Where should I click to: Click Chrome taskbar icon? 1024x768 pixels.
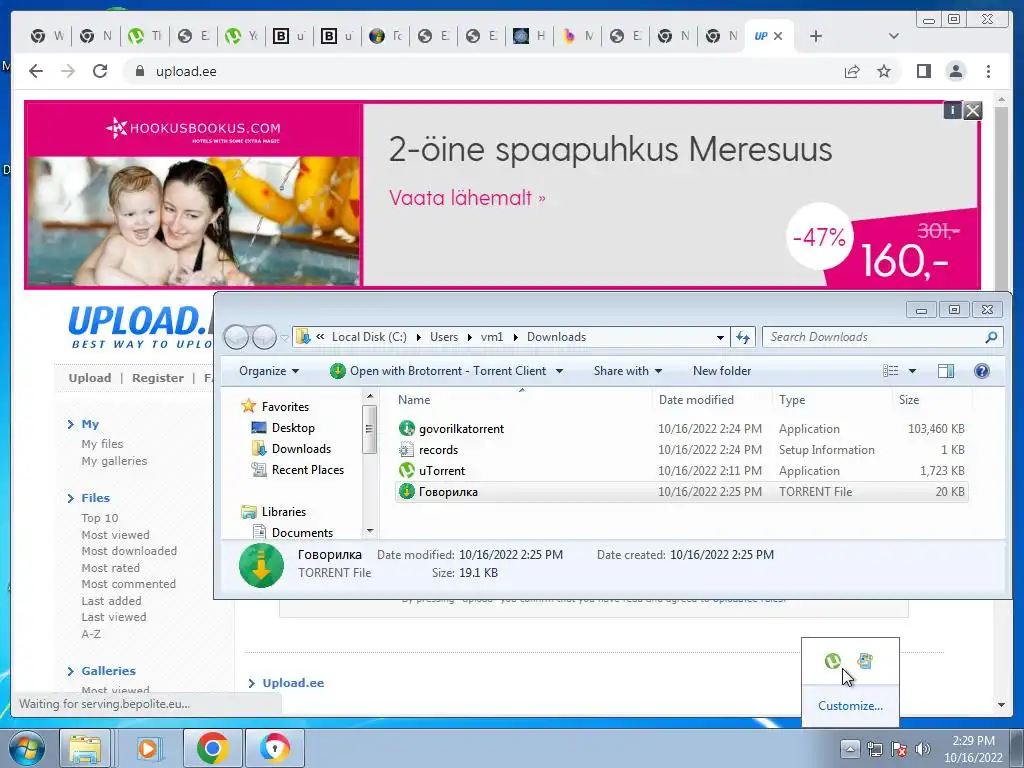(x=213, y=748)
